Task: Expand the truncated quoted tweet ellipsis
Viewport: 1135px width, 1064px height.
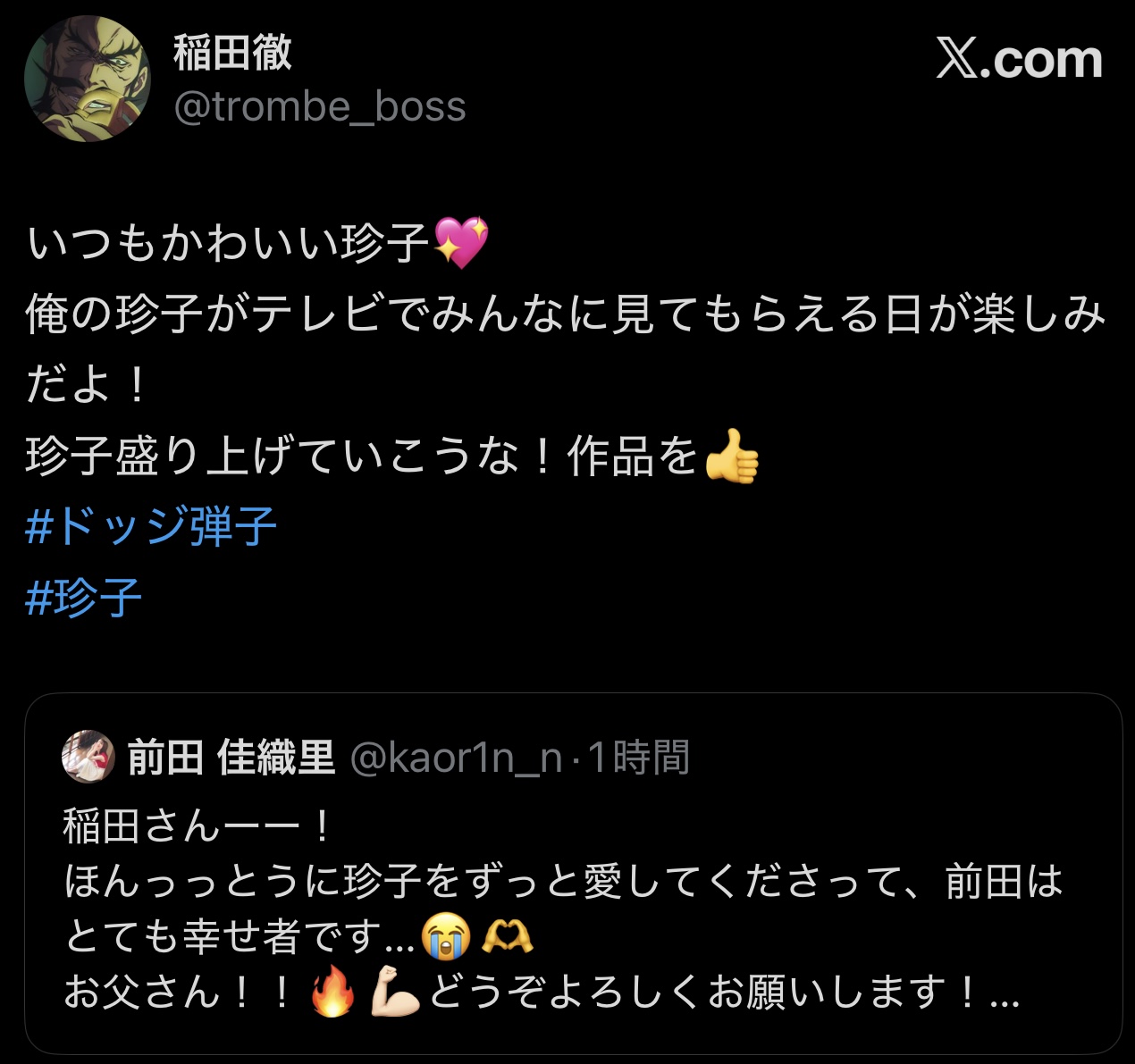Action: tap(1005, 993)
